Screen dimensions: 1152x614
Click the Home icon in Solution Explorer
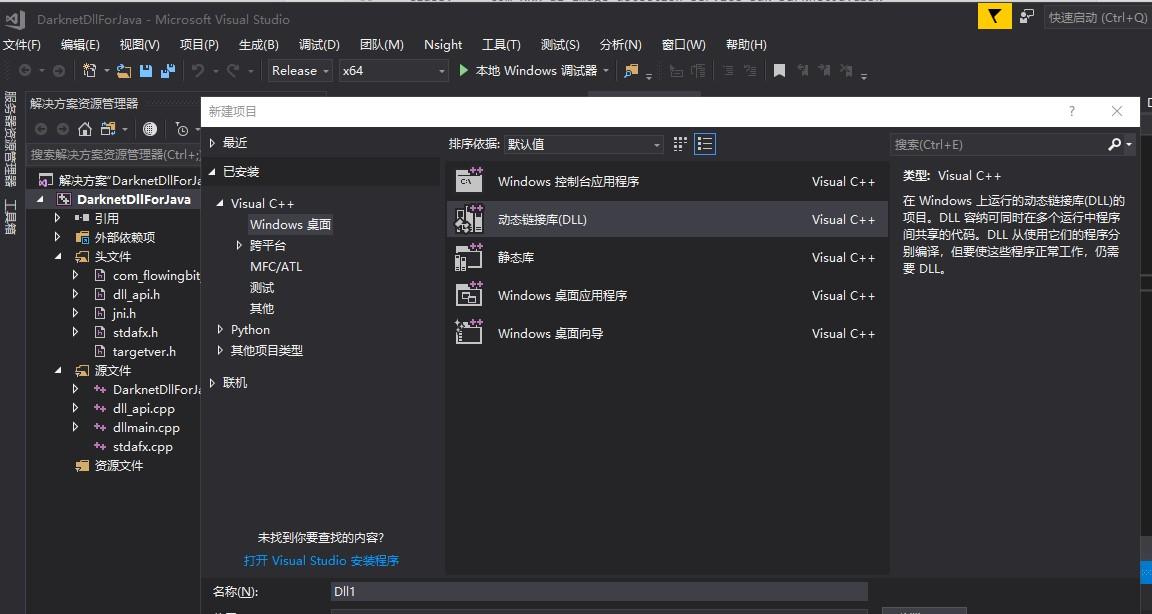pos(85,129)
